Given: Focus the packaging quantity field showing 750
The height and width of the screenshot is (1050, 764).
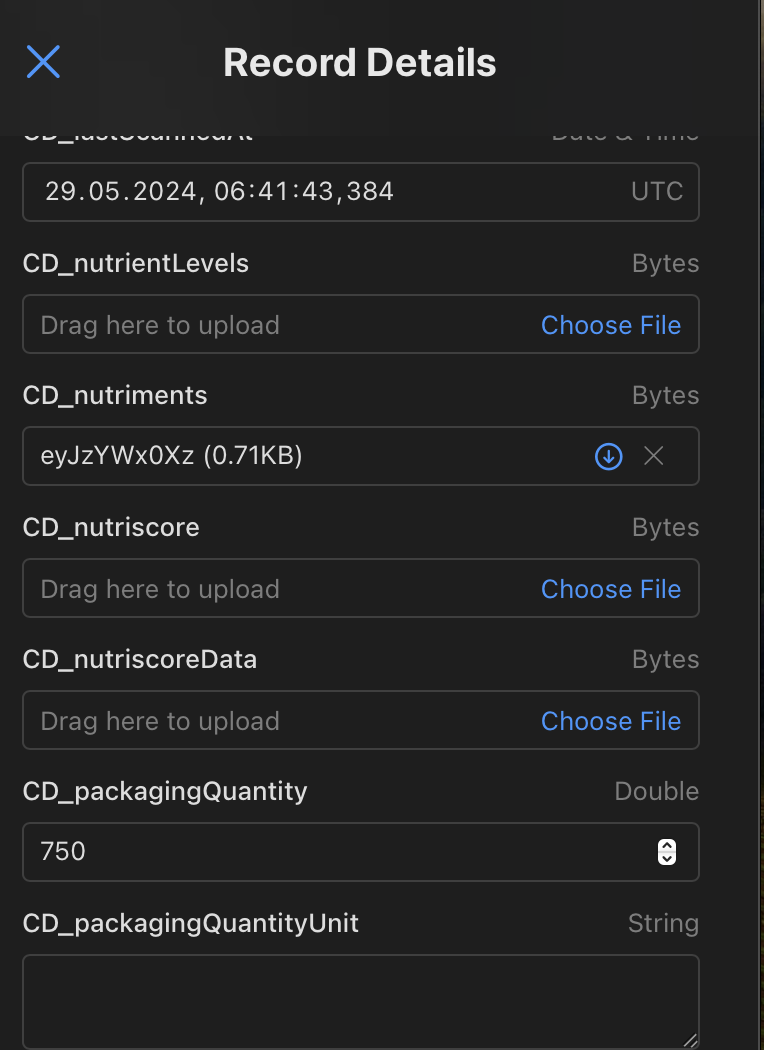Looking at the screenshot, I should (x=330, y=852).
